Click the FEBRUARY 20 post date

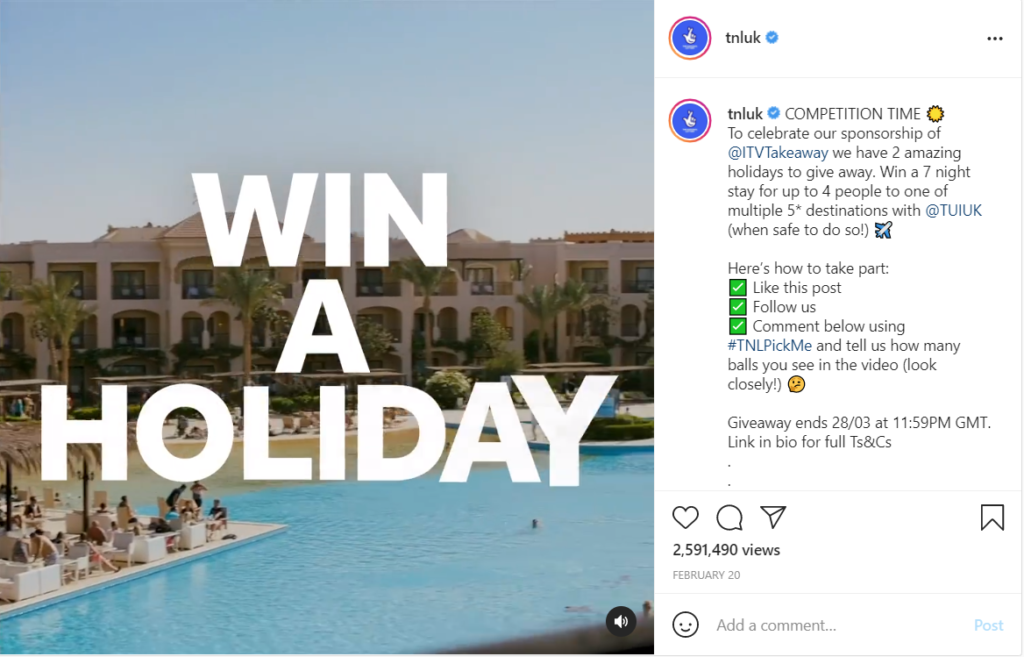coord(706,575)
